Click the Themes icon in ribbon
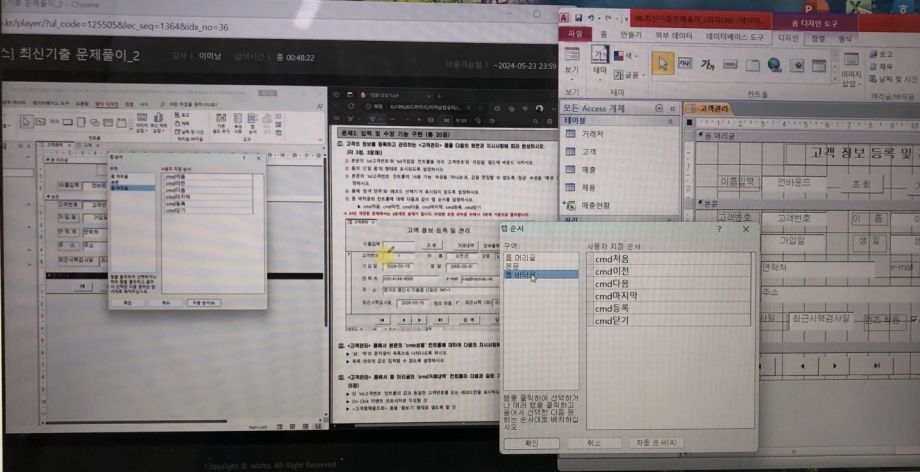 tap(600, 58)
